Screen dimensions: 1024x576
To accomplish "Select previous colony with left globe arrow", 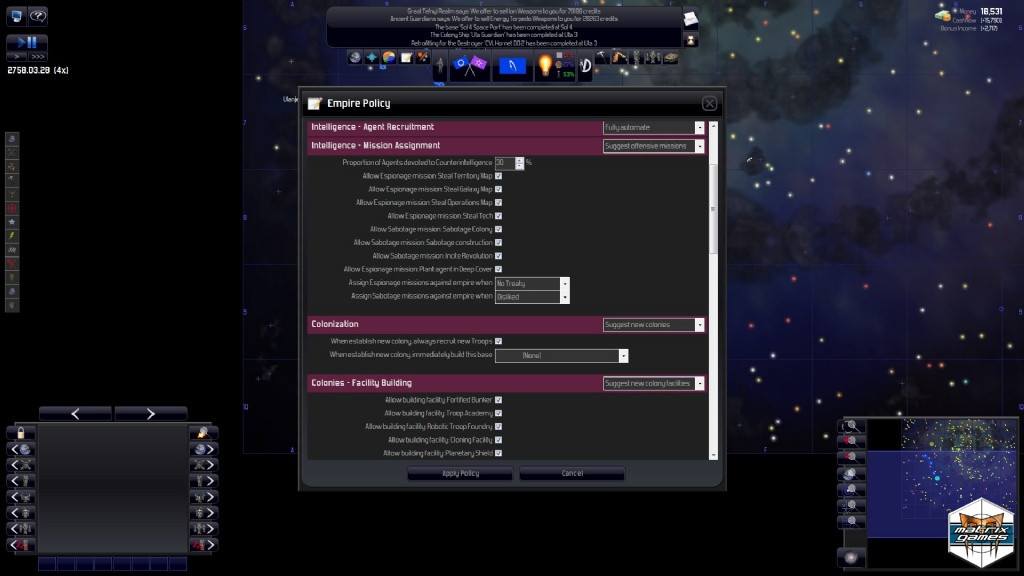I will pos(21,449).
